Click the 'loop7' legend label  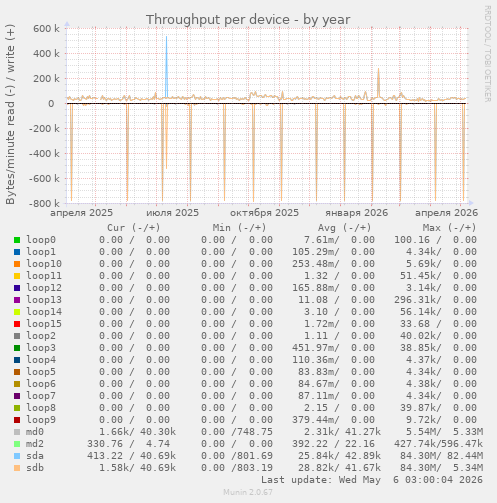point(41,396)
